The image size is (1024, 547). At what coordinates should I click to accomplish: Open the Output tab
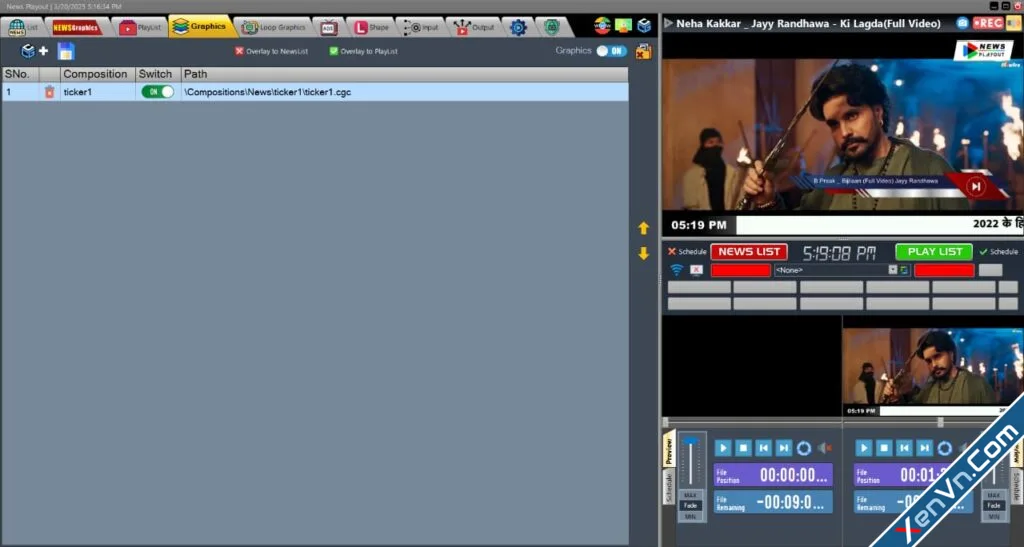pyautogui.click(x=475, y=27)
